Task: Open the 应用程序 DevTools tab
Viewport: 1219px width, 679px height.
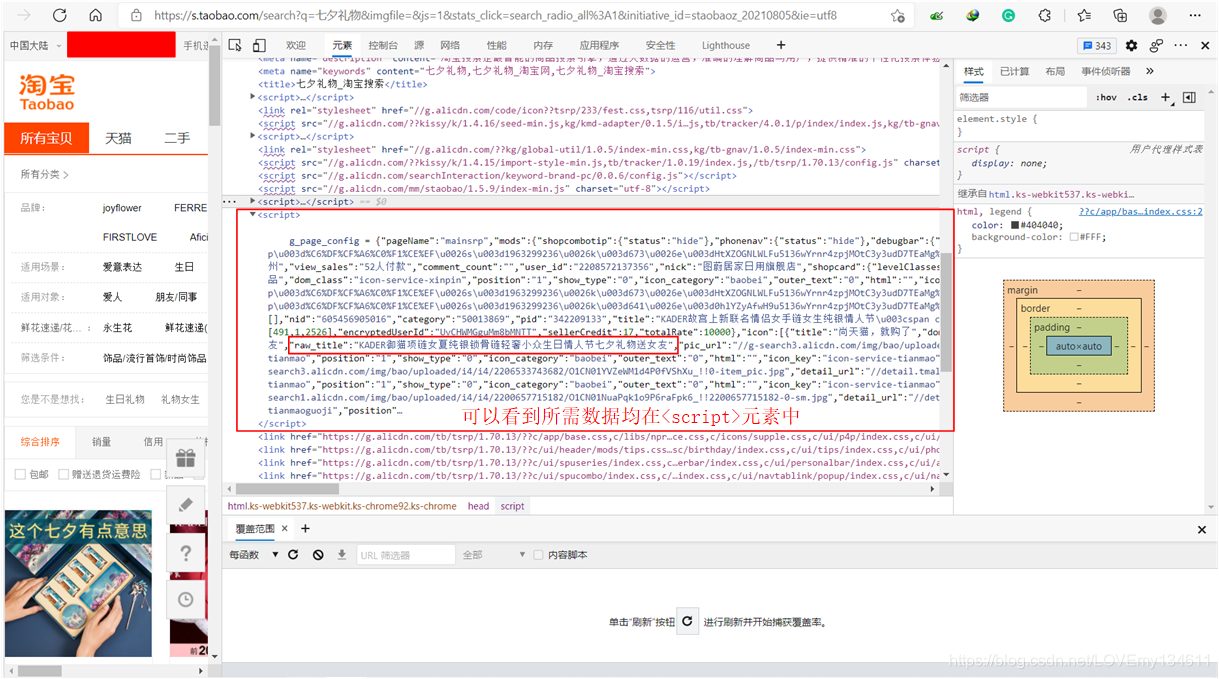Action: [599, 45]
